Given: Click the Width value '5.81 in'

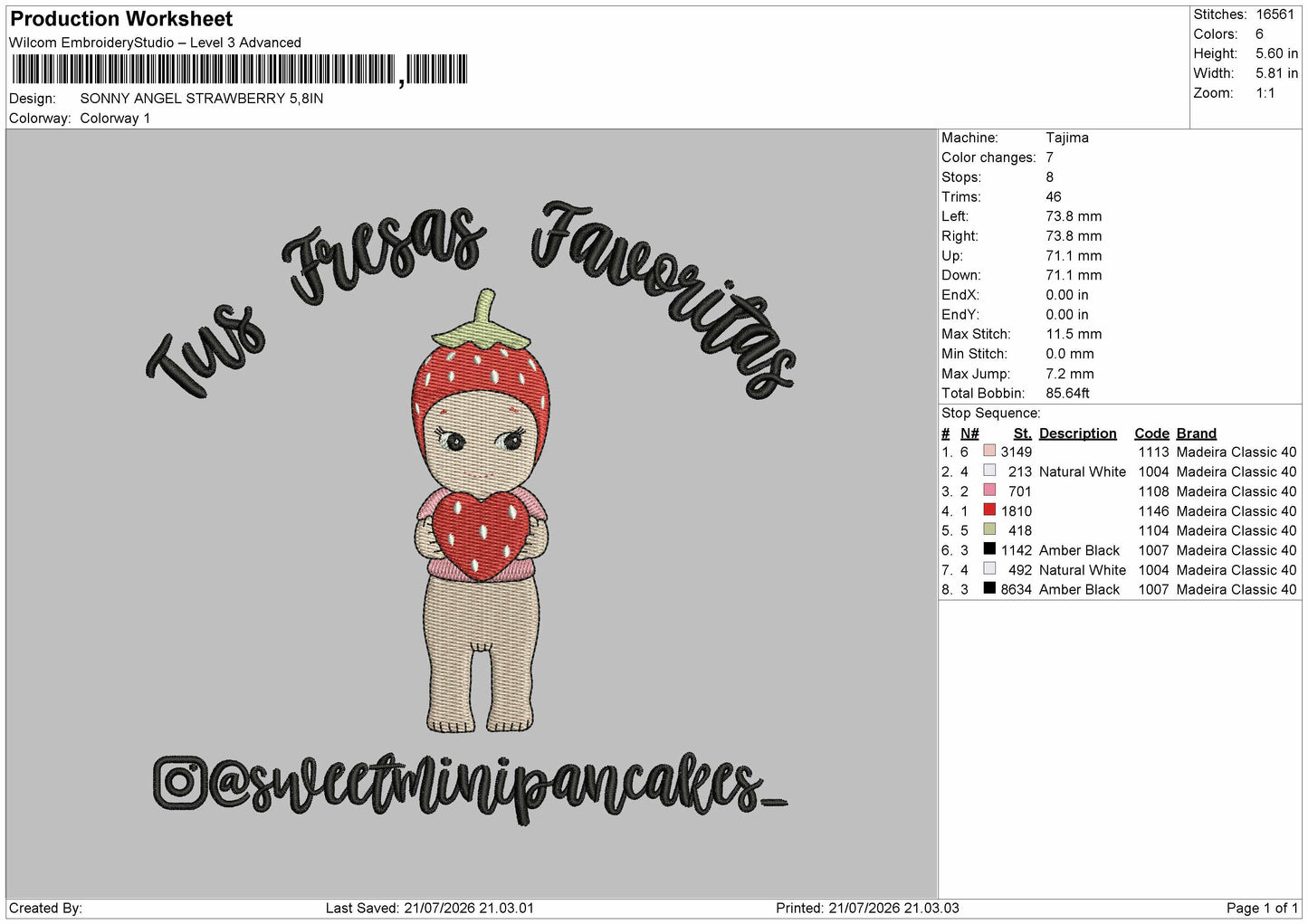Looking at the screenshot, I should coord(1276,73).
